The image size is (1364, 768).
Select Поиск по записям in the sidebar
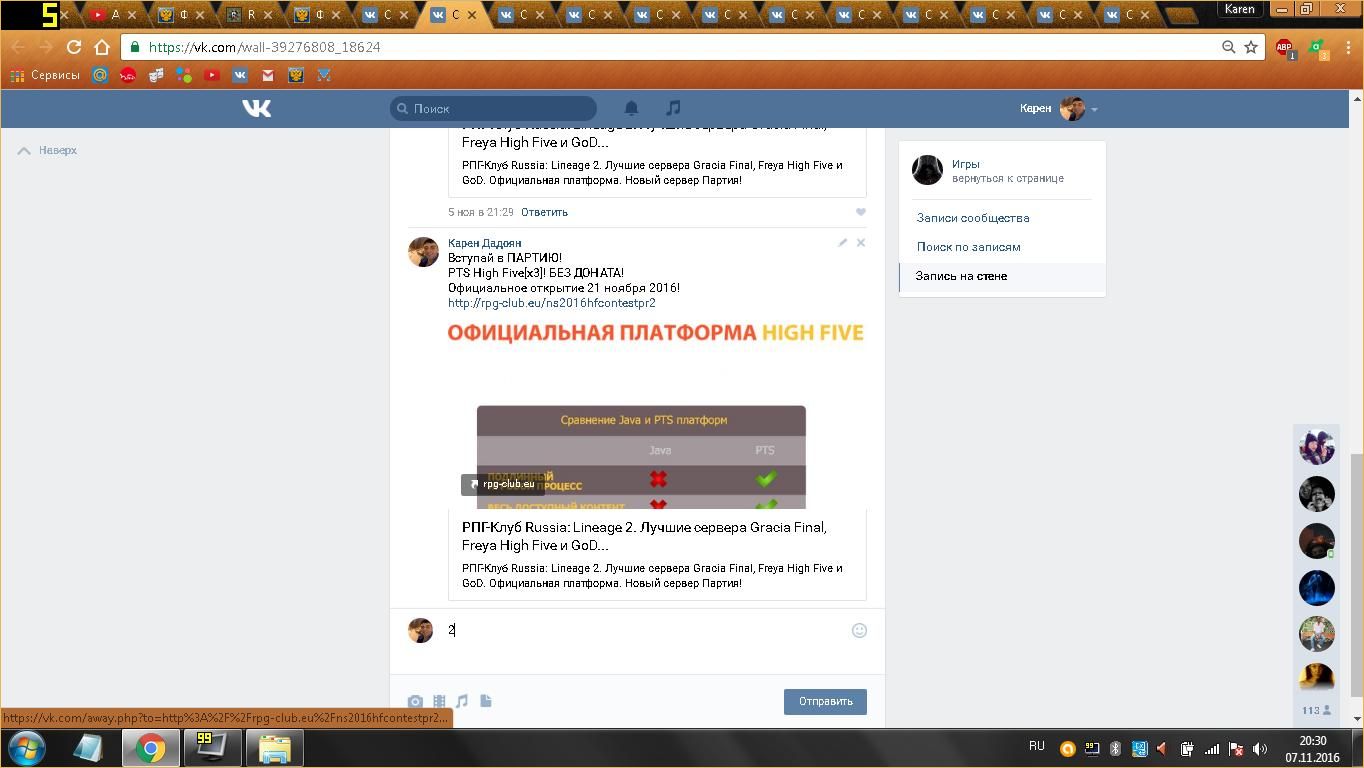(969, 247)
